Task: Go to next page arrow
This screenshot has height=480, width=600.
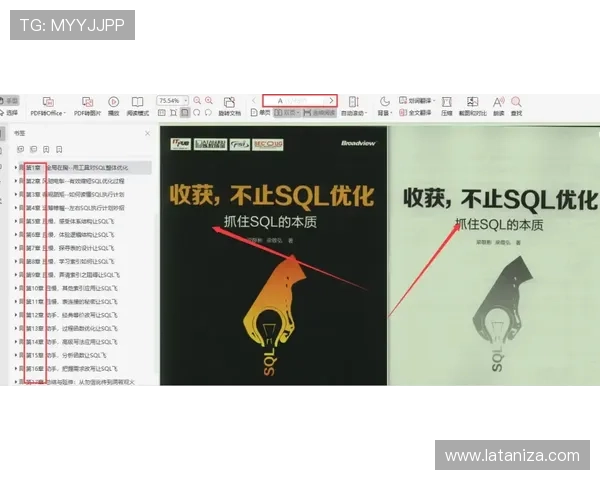Action: 331,100
